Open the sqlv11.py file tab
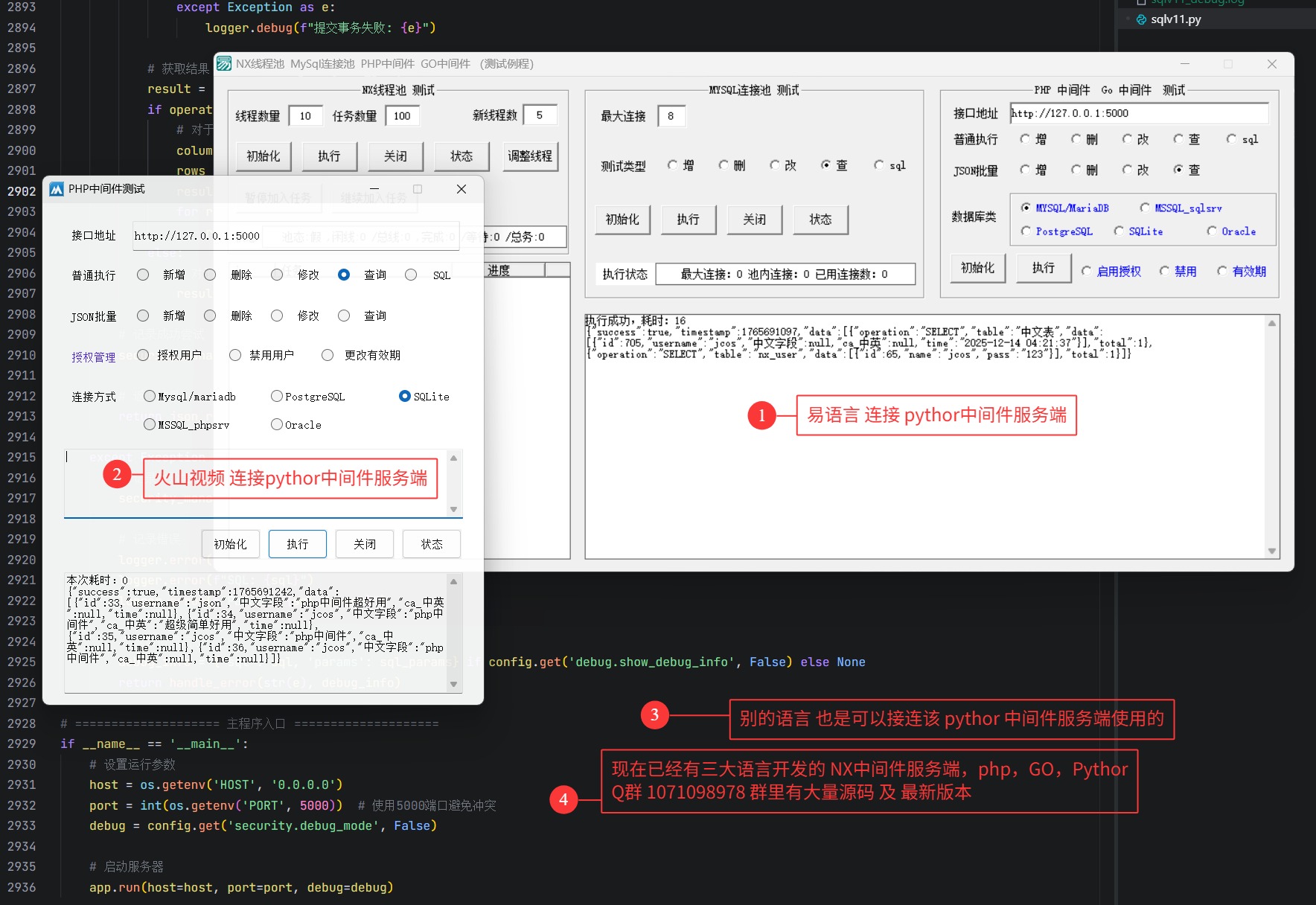 click(1175, 19)
